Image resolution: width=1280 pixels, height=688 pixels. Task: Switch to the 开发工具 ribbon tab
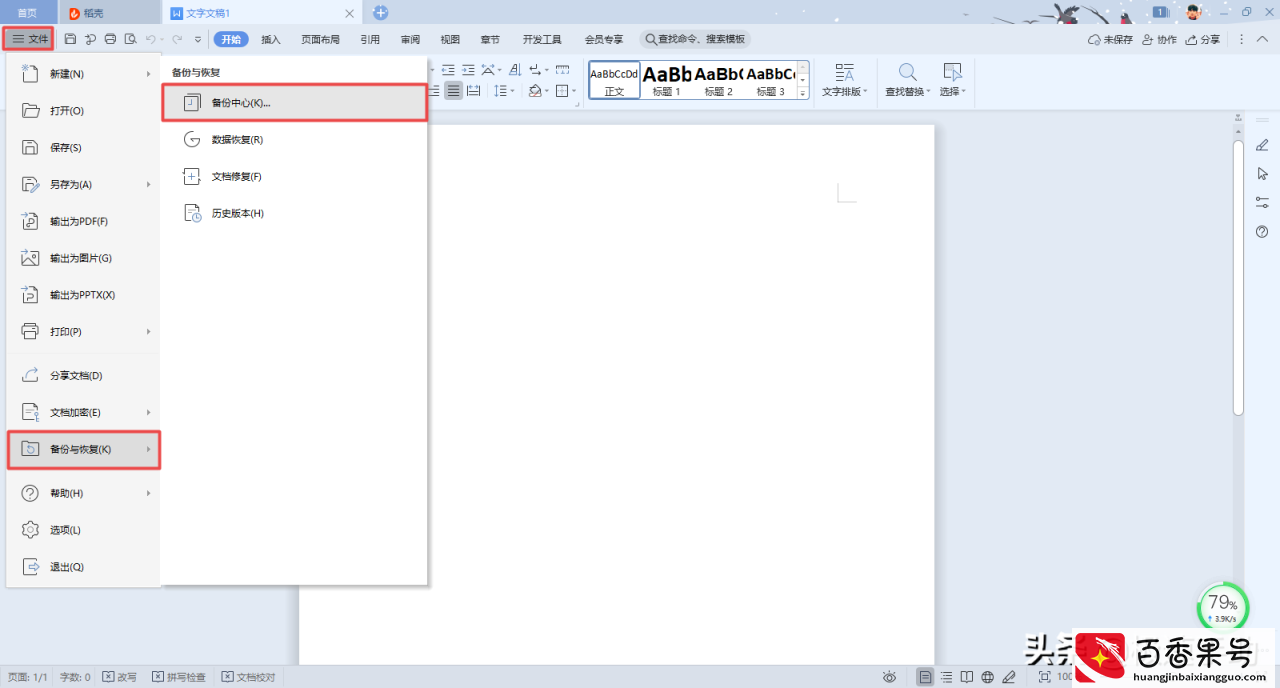point(542,39)
